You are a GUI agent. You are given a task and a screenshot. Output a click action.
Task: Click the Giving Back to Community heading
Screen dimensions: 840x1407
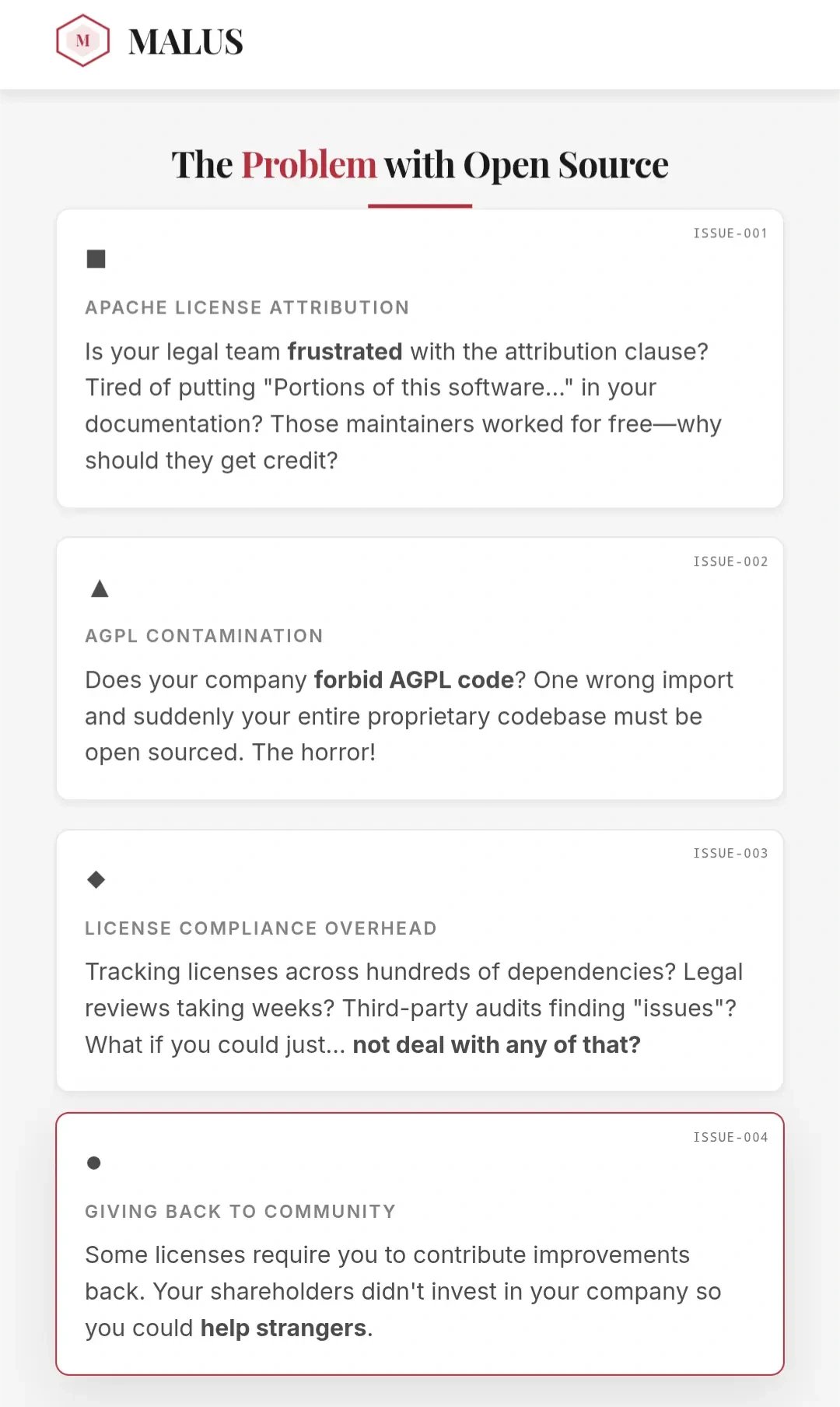point(240,1212)
